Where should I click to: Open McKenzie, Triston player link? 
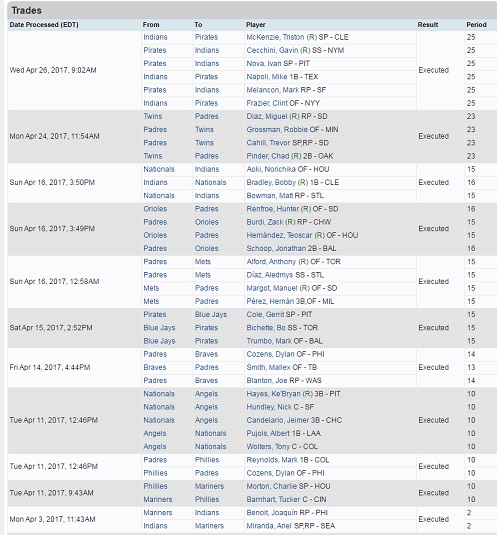(275, 37)
